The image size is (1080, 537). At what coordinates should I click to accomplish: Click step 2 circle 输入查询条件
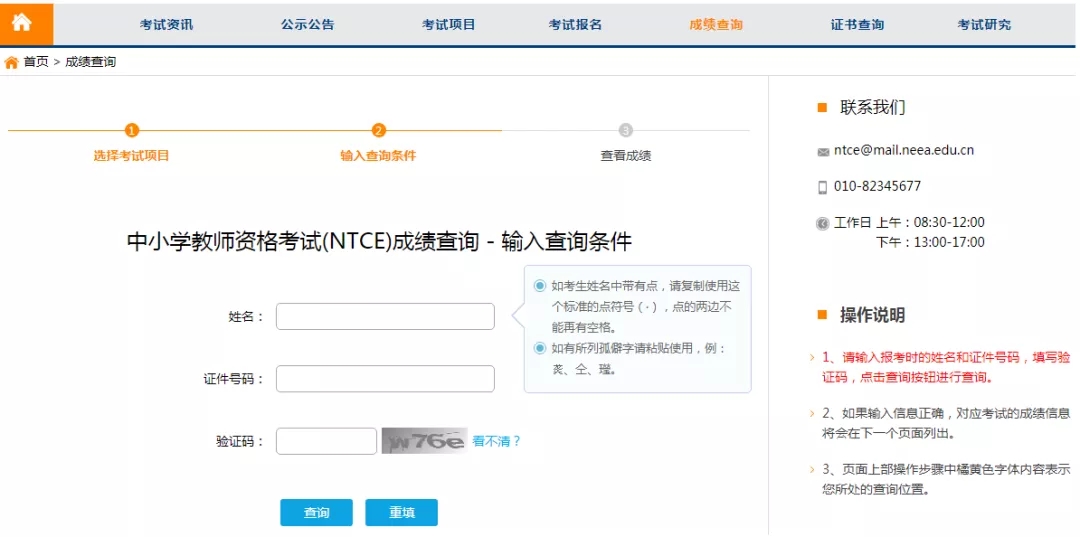point(378,130)
